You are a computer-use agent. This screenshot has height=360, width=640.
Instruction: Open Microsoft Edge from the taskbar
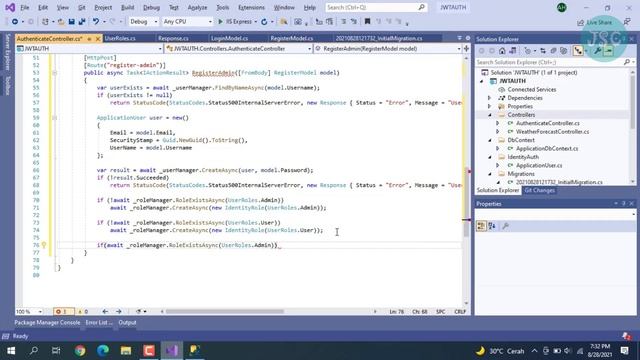tap(103, 350)
